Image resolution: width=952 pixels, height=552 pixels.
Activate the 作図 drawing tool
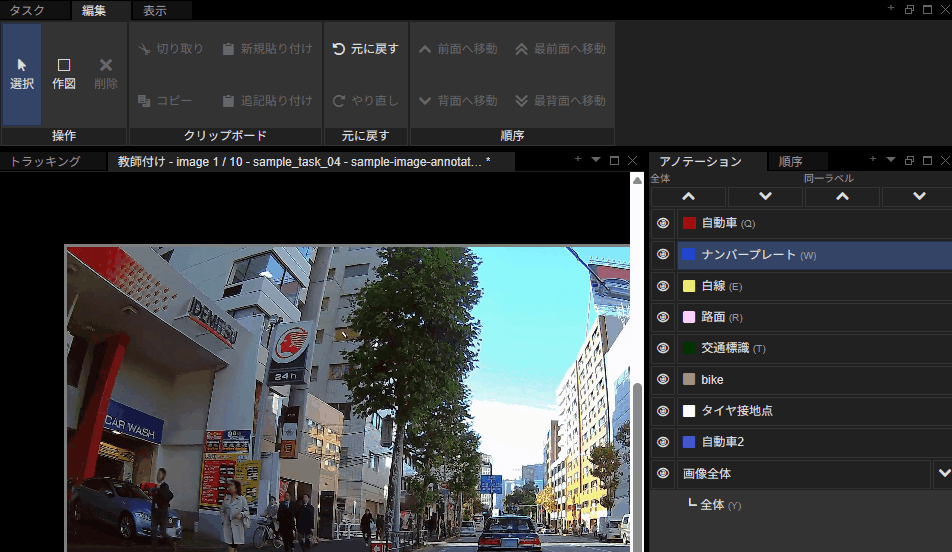[x=64, y=74]
